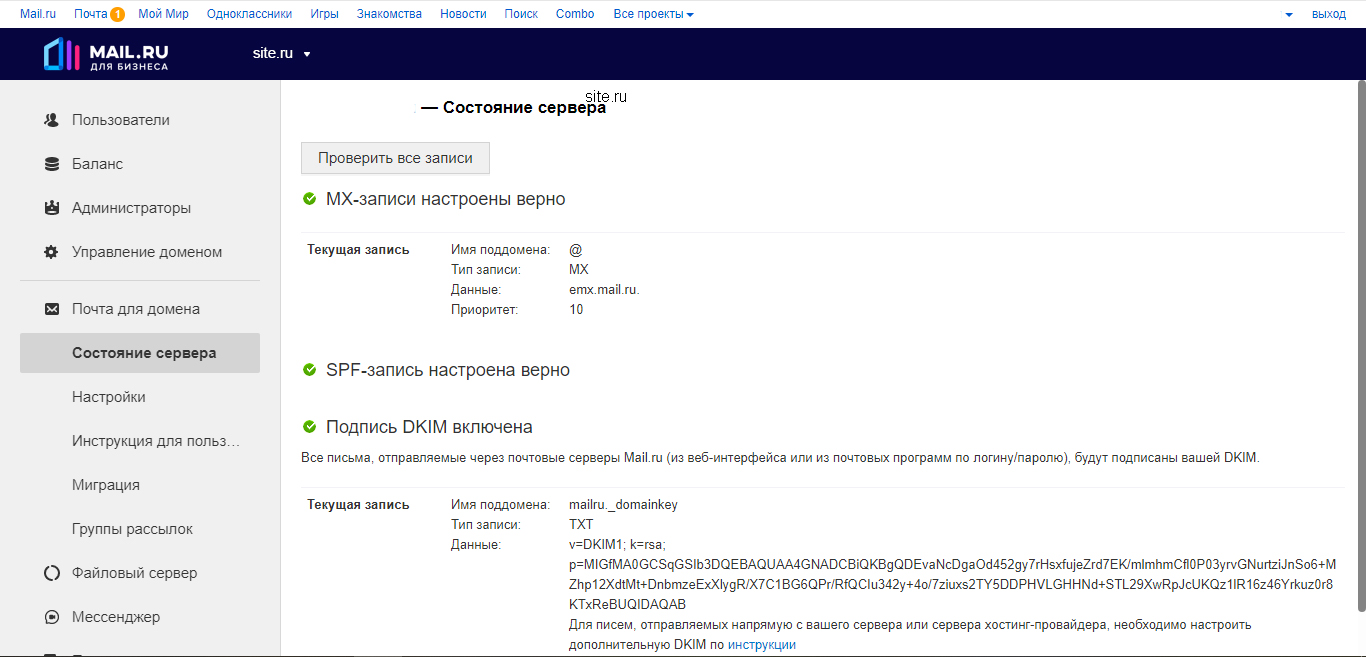
Task: Open Мой Мир link in top bar
Action: (x=164, y=14)
